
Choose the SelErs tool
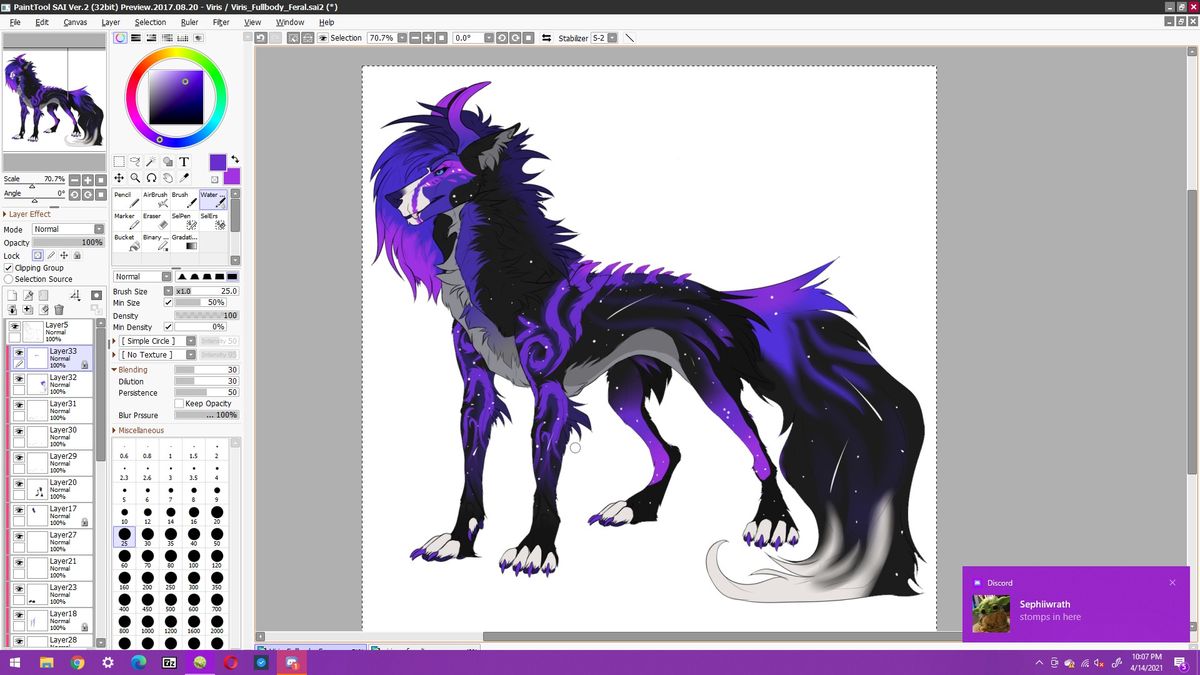tap(212, 221)
